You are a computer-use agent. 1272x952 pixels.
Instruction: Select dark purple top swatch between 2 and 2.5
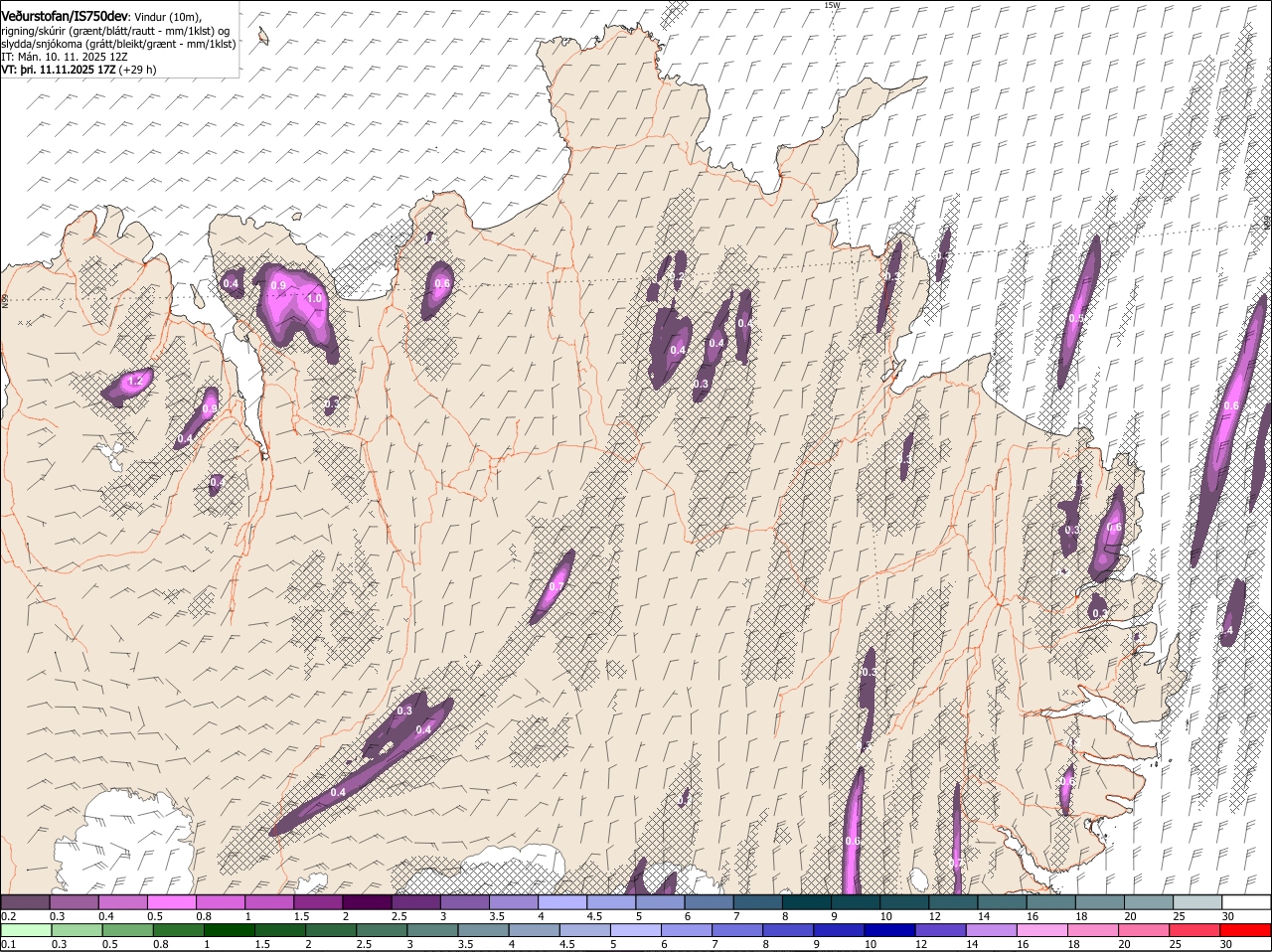(367, 901)
